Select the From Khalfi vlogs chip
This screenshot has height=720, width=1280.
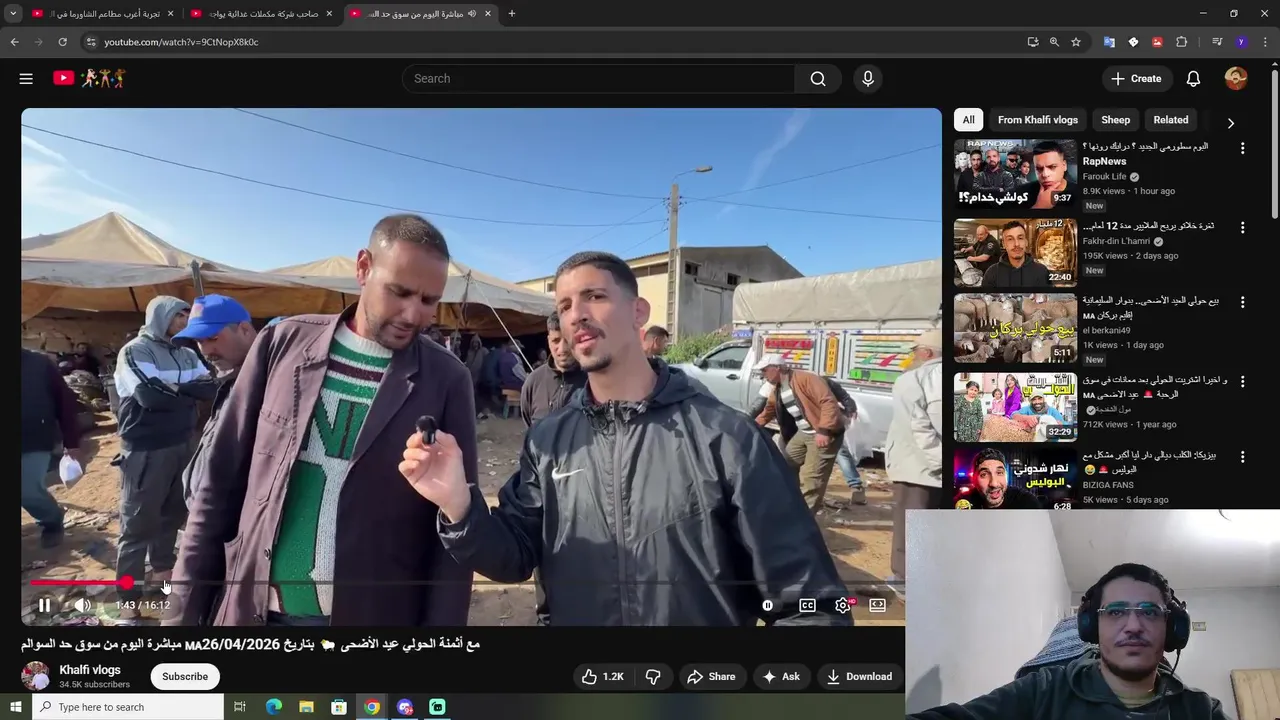tap(1038, 120)
